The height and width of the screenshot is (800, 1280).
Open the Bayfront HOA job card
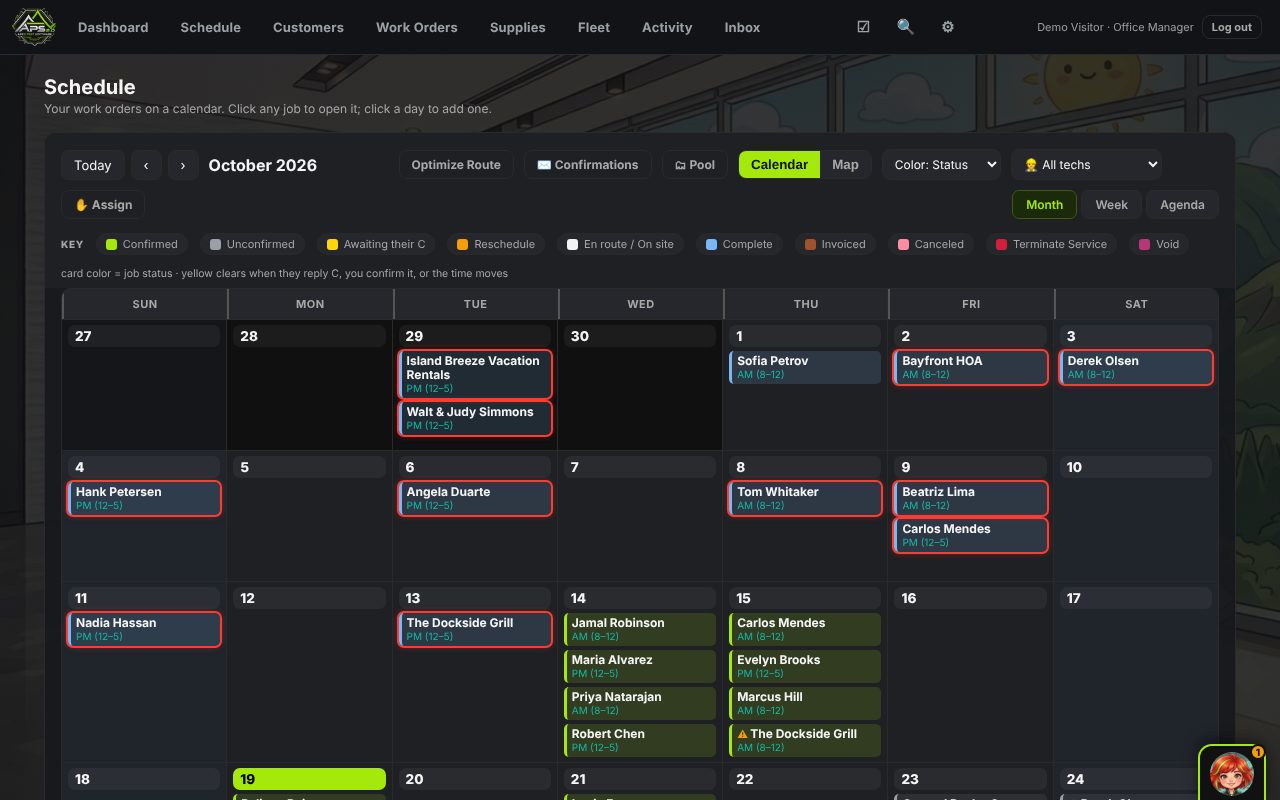click(x=970, y=367)
